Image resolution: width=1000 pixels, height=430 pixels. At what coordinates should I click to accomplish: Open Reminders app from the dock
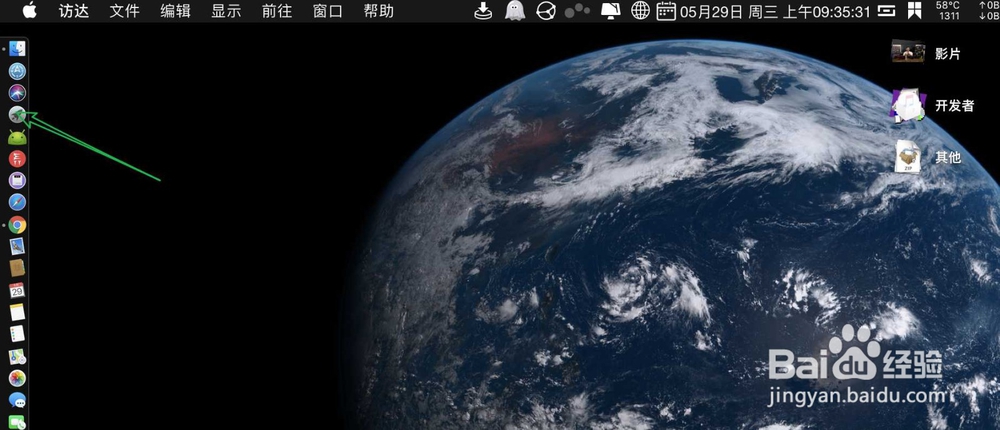(x=17, y=334)
